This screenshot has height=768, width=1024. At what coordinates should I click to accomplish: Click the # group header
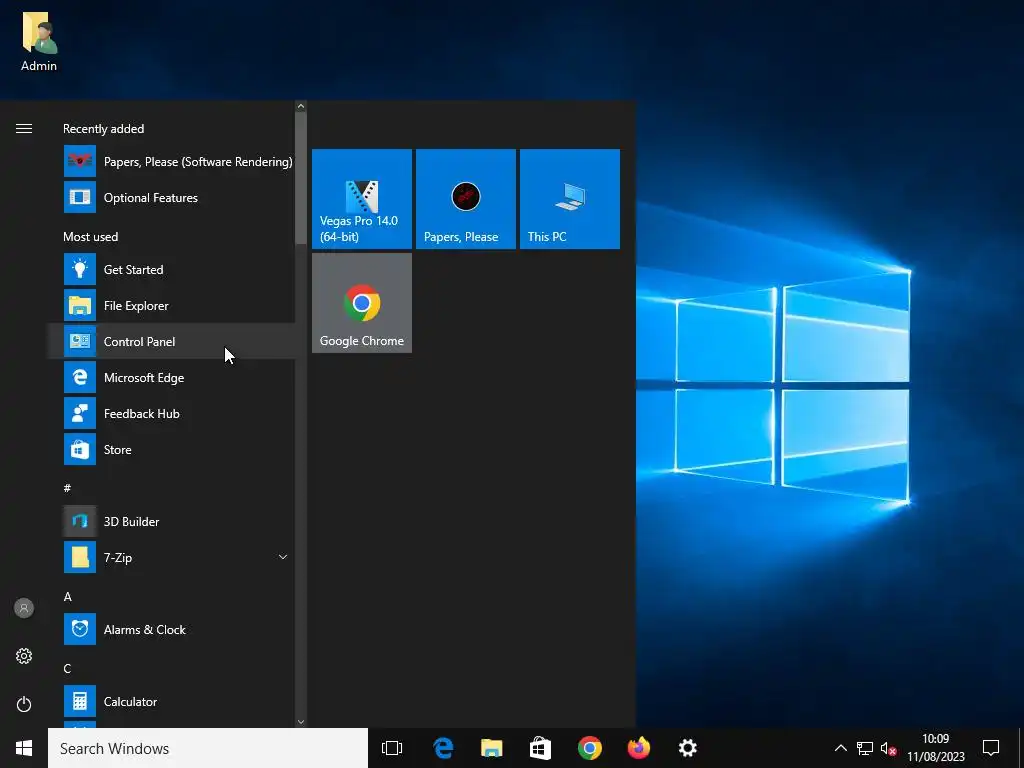(x=67, y=488)
